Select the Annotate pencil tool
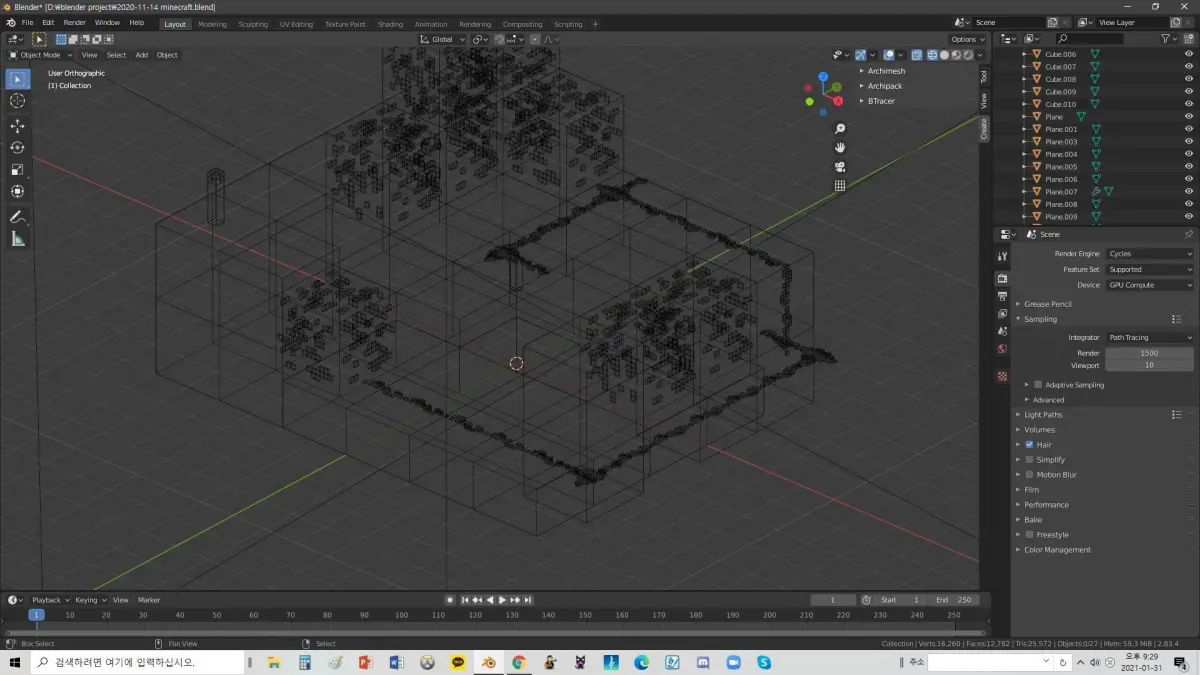 (x=17, y=217)
